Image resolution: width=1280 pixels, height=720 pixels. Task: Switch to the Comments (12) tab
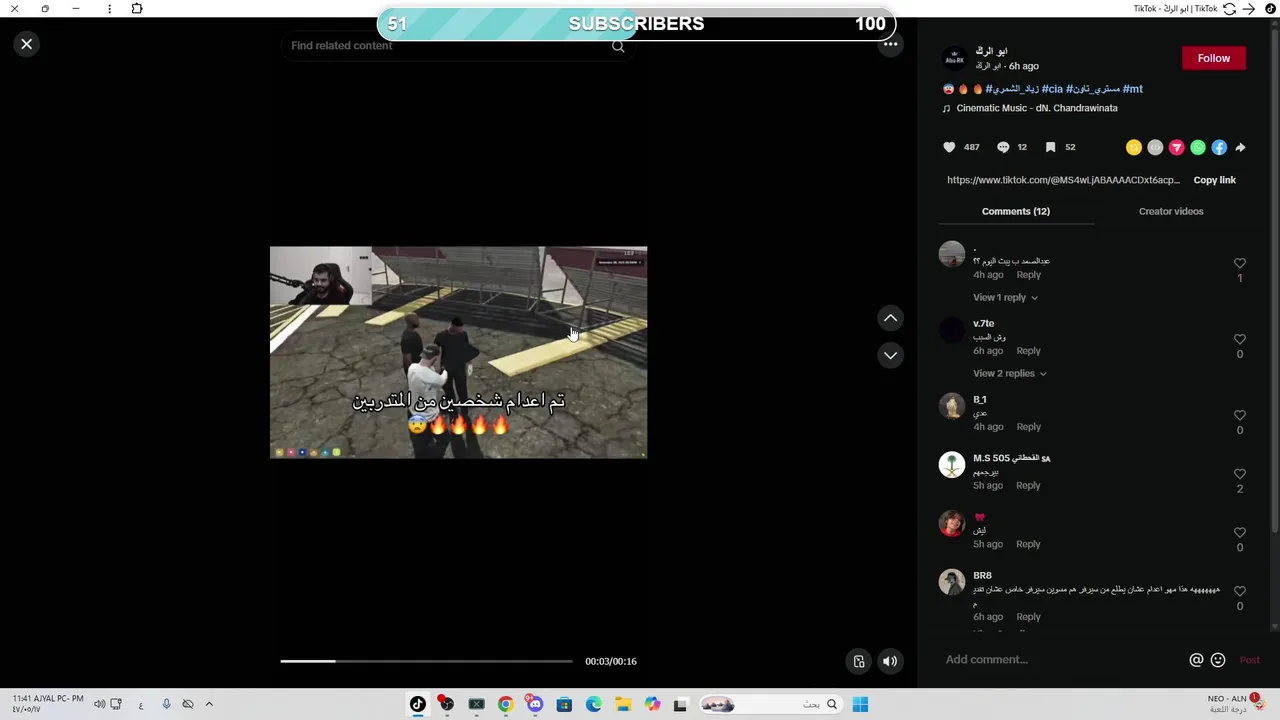[x=1015, y=211]
